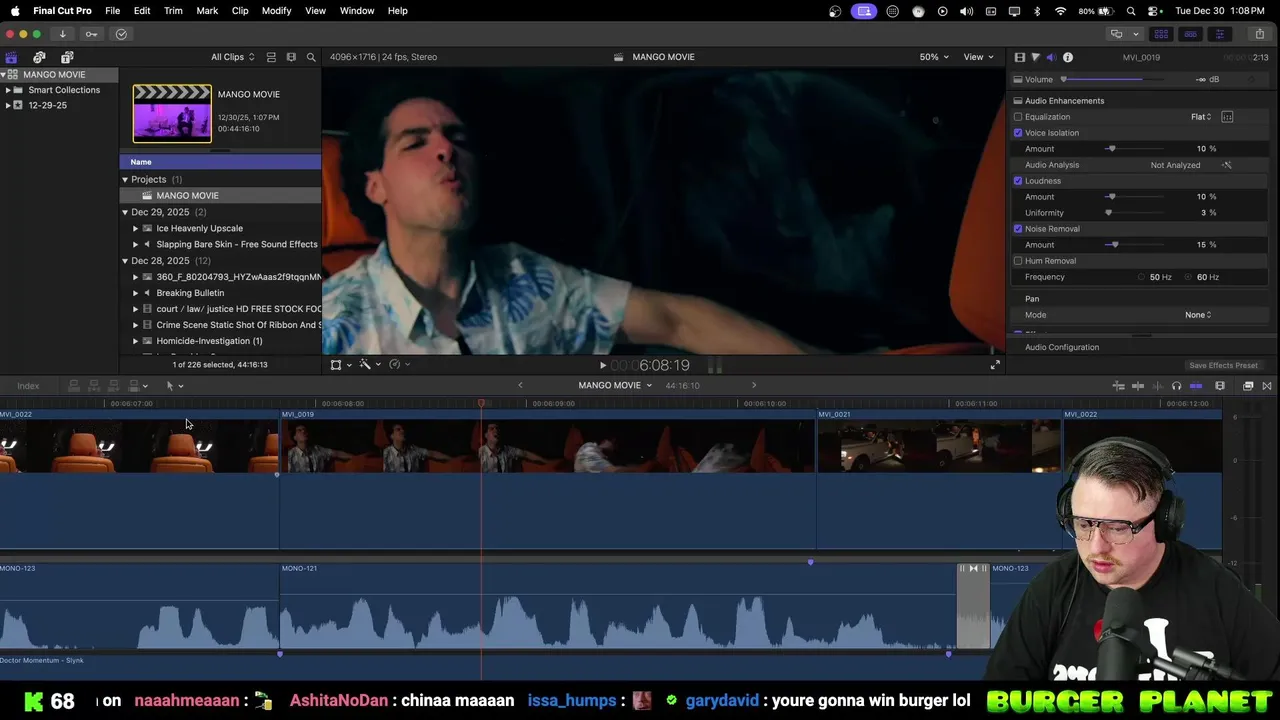Open the timeline clip appearance filmstrip icon
Image resolution: width=1280 pixels, height=720 pixels.
[1220, 386]
